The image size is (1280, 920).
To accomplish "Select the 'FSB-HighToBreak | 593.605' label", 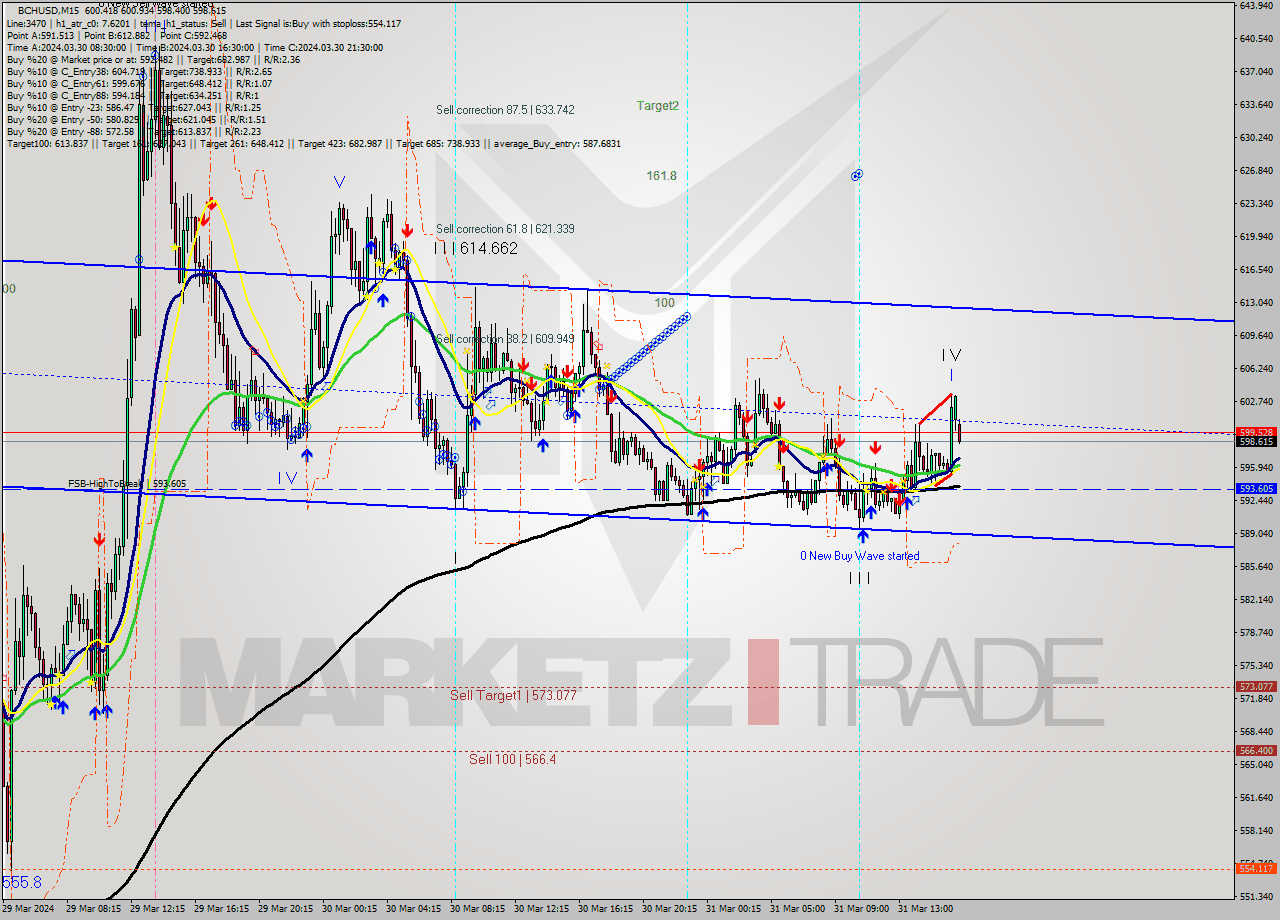I will coord(127,484).
